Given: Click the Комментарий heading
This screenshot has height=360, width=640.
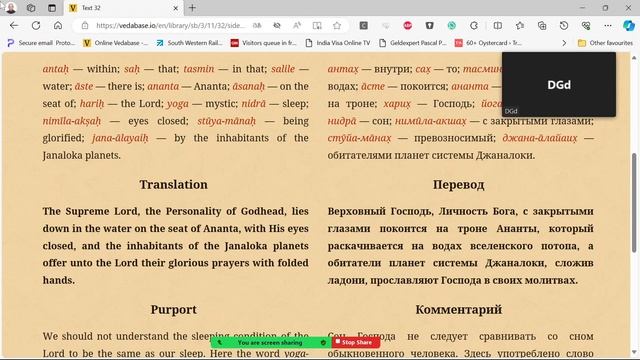Looking at the screenshot, I should [x=459, y=309].
